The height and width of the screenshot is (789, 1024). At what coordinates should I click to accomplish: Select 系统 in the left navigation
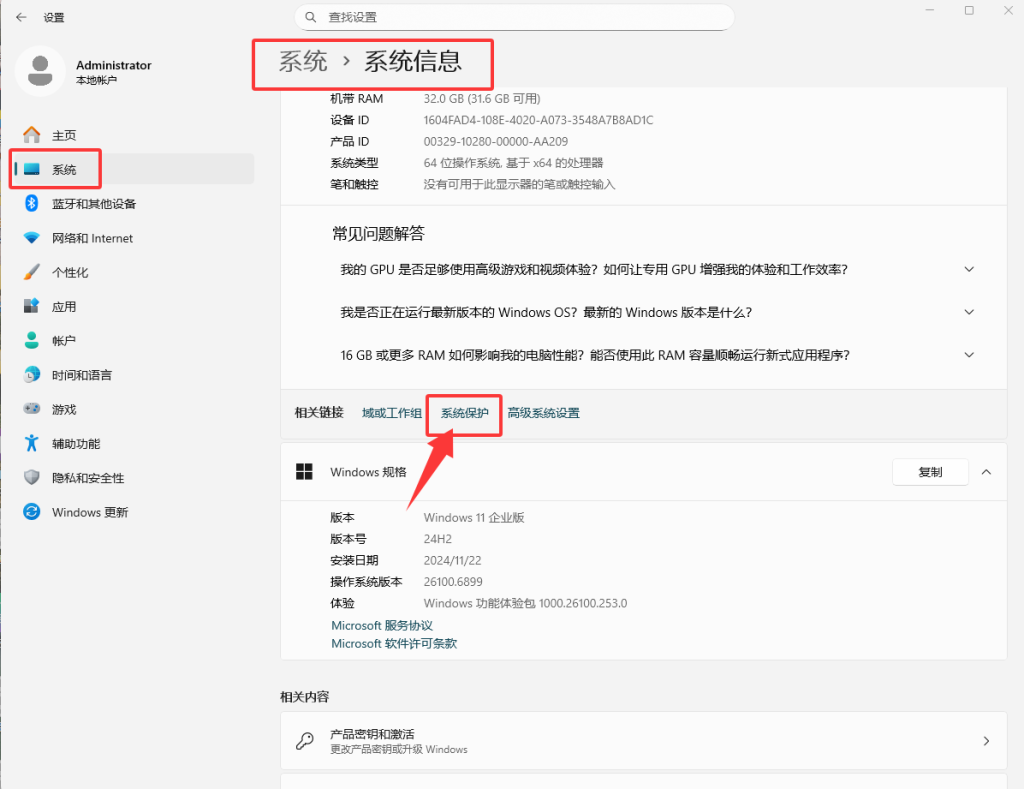(55, 169)
